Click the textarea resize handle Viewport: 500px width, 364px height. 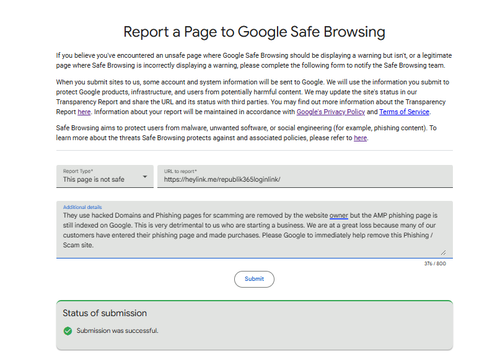[x=443, y=253]
